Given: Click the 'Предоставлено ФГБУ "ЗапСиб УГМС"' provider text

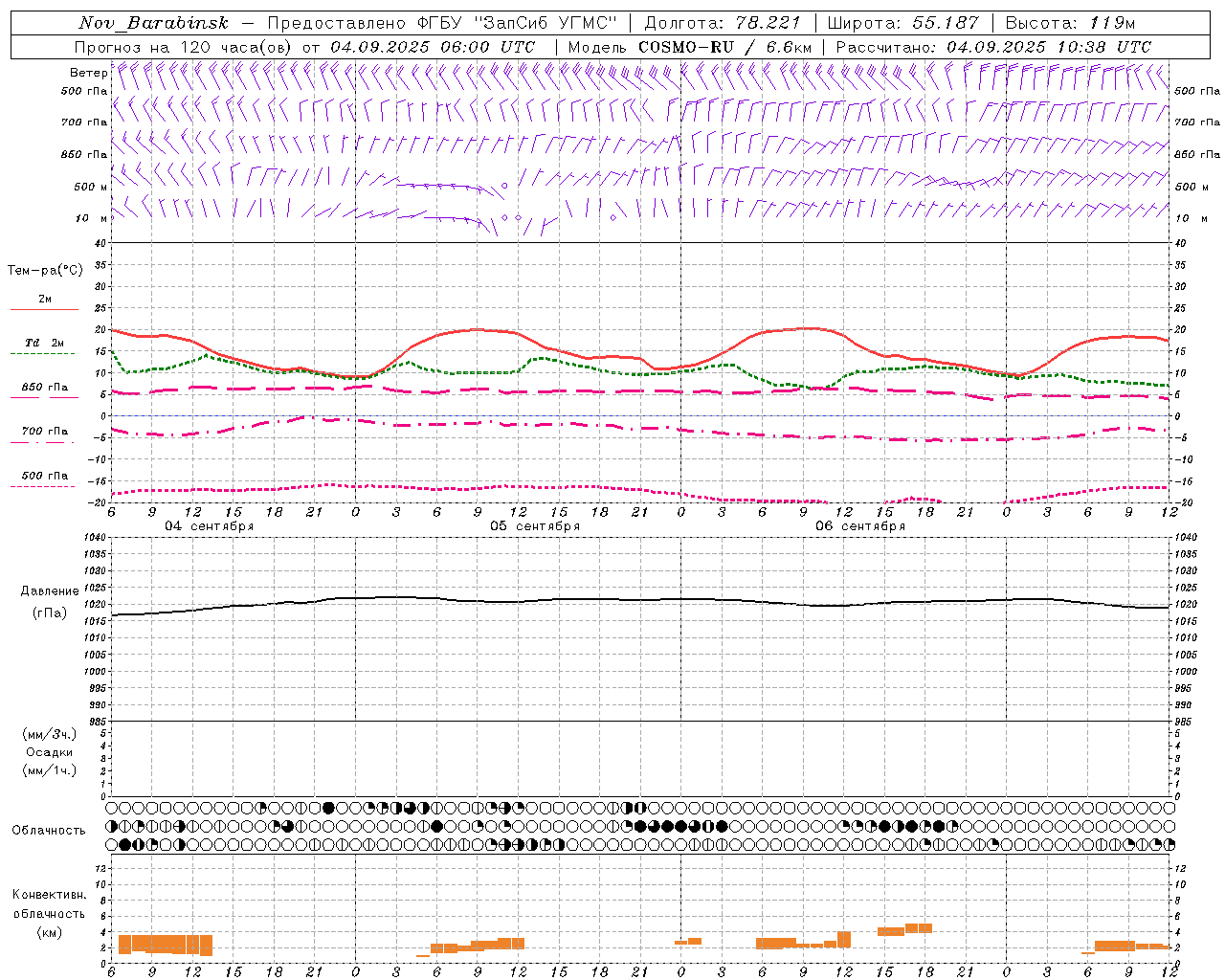Looking at the screenshot, I should [442, 23].
